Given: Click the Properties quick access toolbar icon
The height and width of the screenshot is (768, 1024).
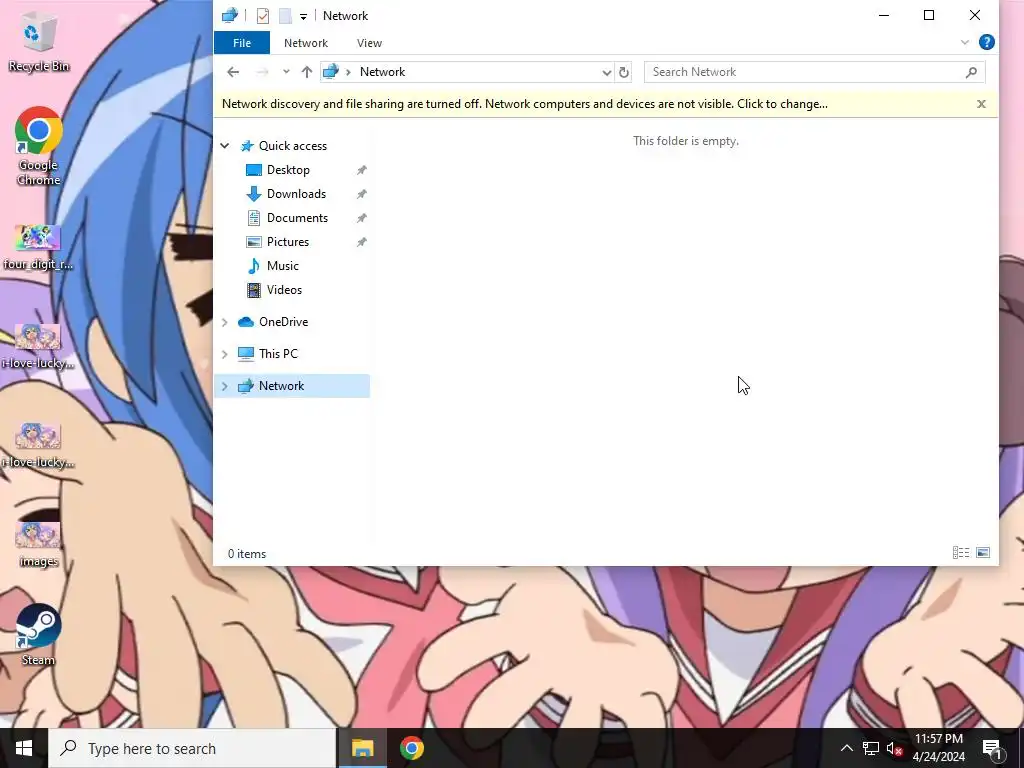Looking at the screenshot, I should 263,16.
